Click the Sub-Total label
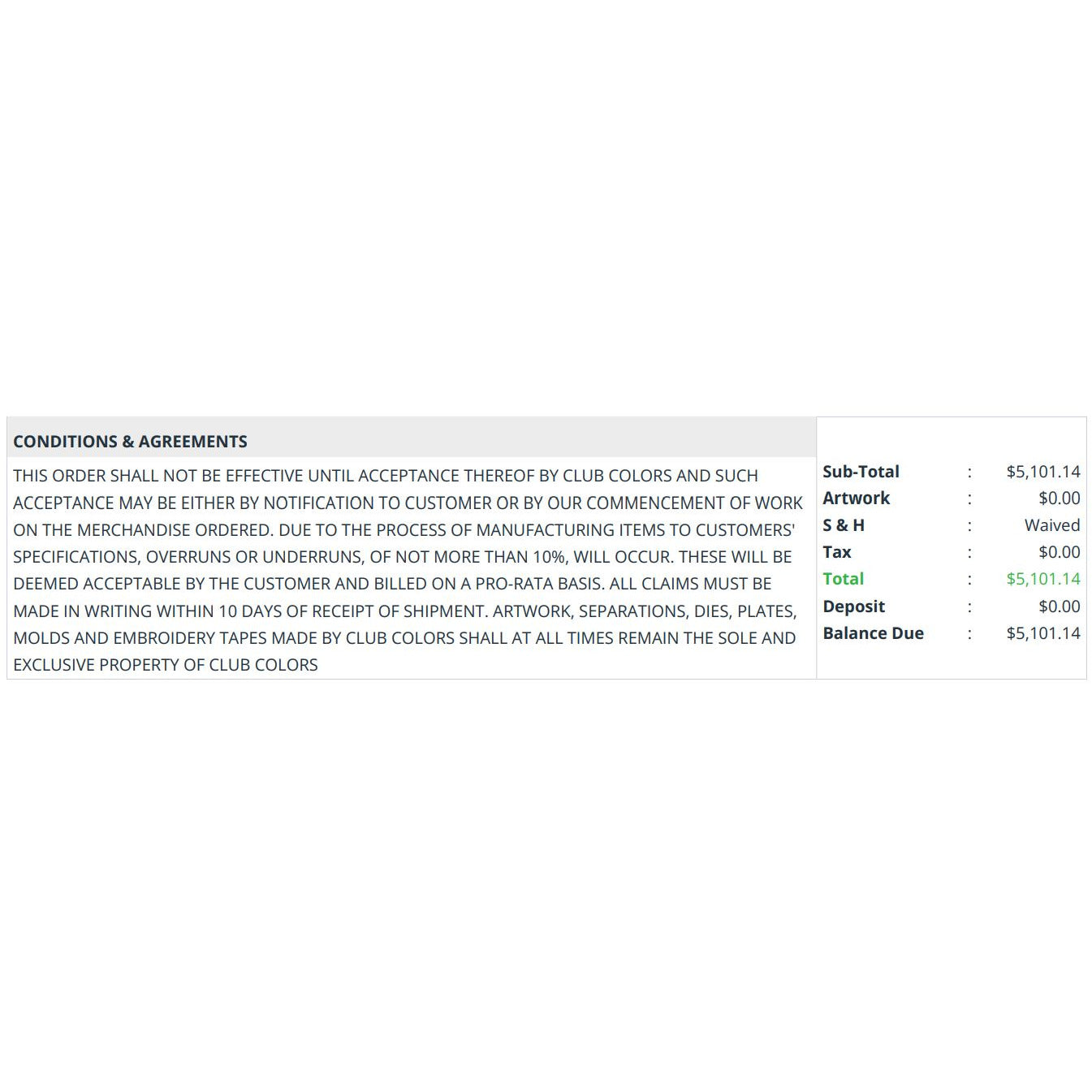The image size is (1092, 1092). click(x=861, y=472)
